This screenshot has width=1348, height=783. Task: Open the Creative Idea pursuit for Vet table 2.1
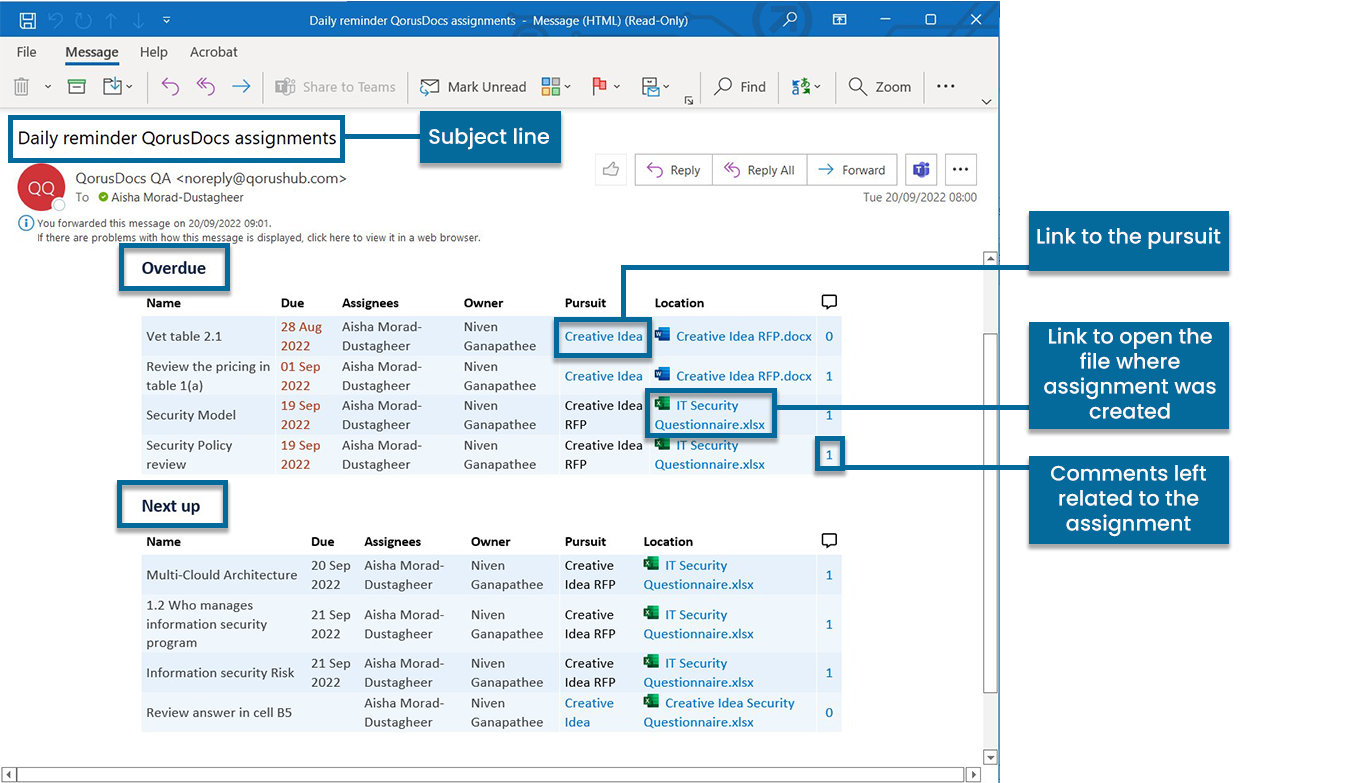(x=604, y=336)
